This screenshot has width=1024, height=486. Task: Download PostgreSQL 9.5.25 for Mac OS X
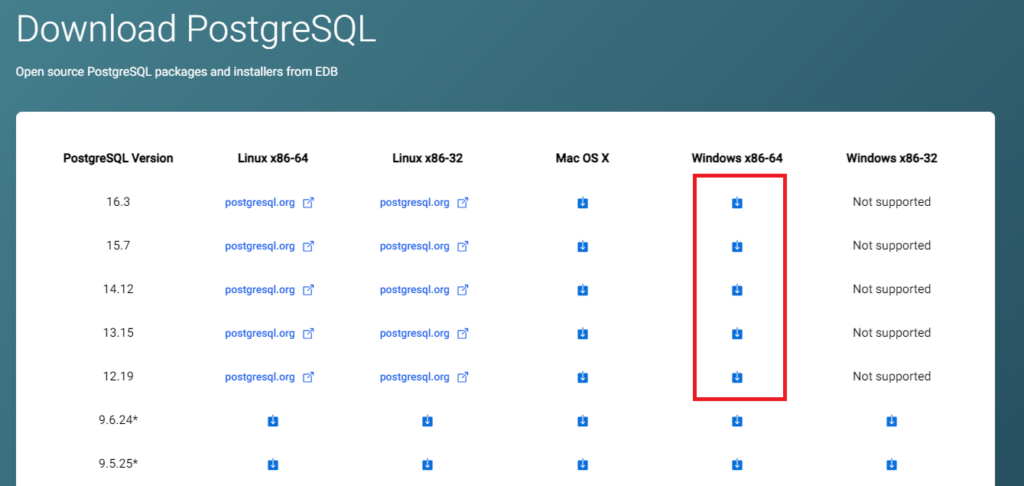tap(583, 464)
